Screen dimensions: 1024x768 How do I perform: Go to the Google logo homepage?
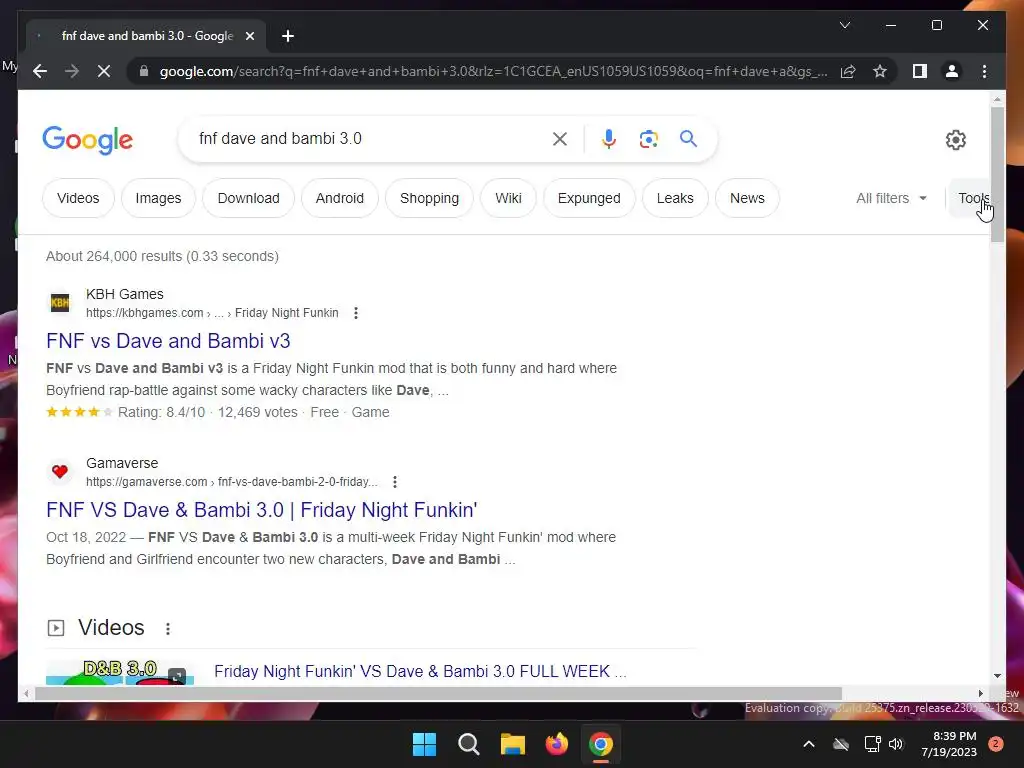pyautogui.click(x=88, y=139)
